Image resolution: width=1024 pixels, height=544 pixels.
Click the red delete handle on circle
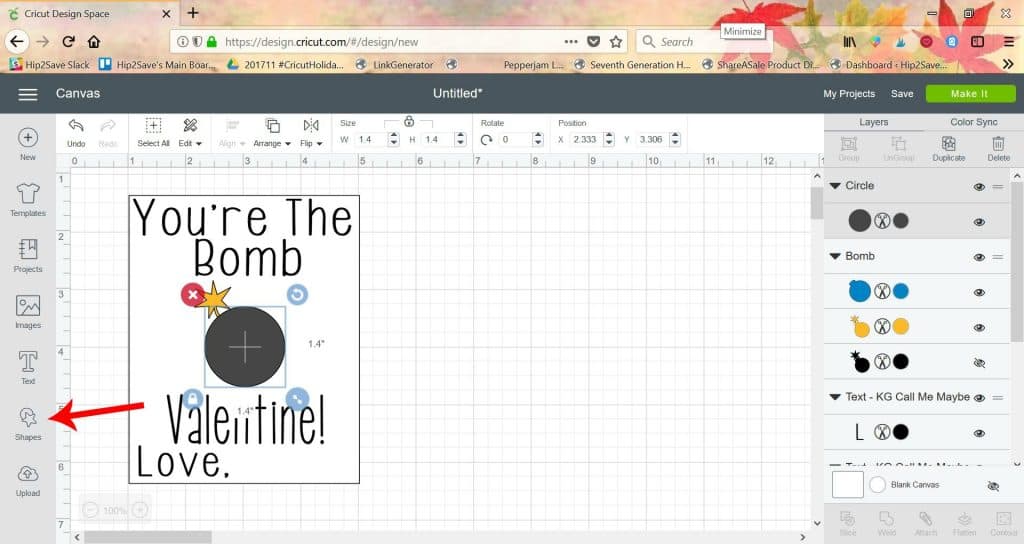(192, 295)
